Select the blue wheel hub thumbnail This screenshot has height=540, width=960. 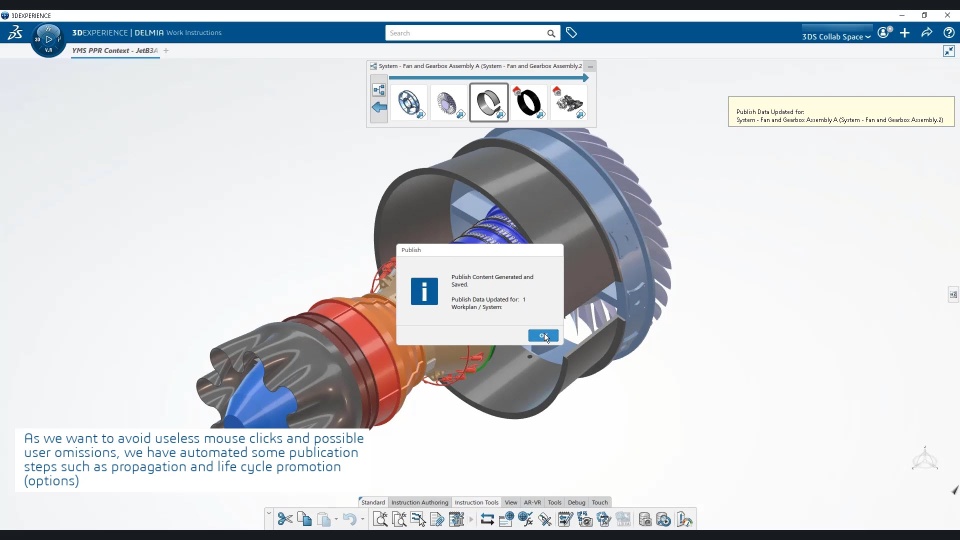[x=410, y=102]
